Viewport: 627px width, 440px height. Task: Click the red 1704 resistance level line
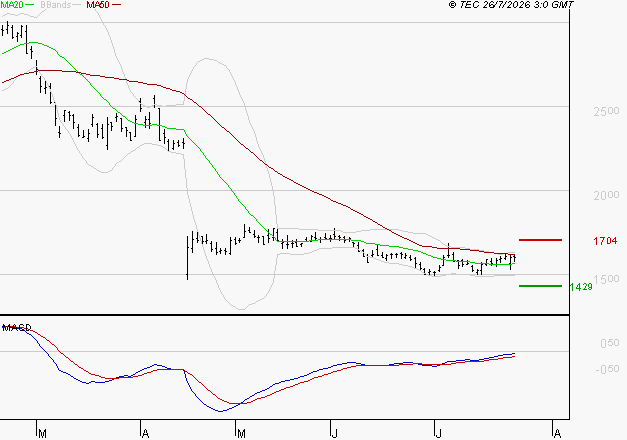tap(540, 240)
